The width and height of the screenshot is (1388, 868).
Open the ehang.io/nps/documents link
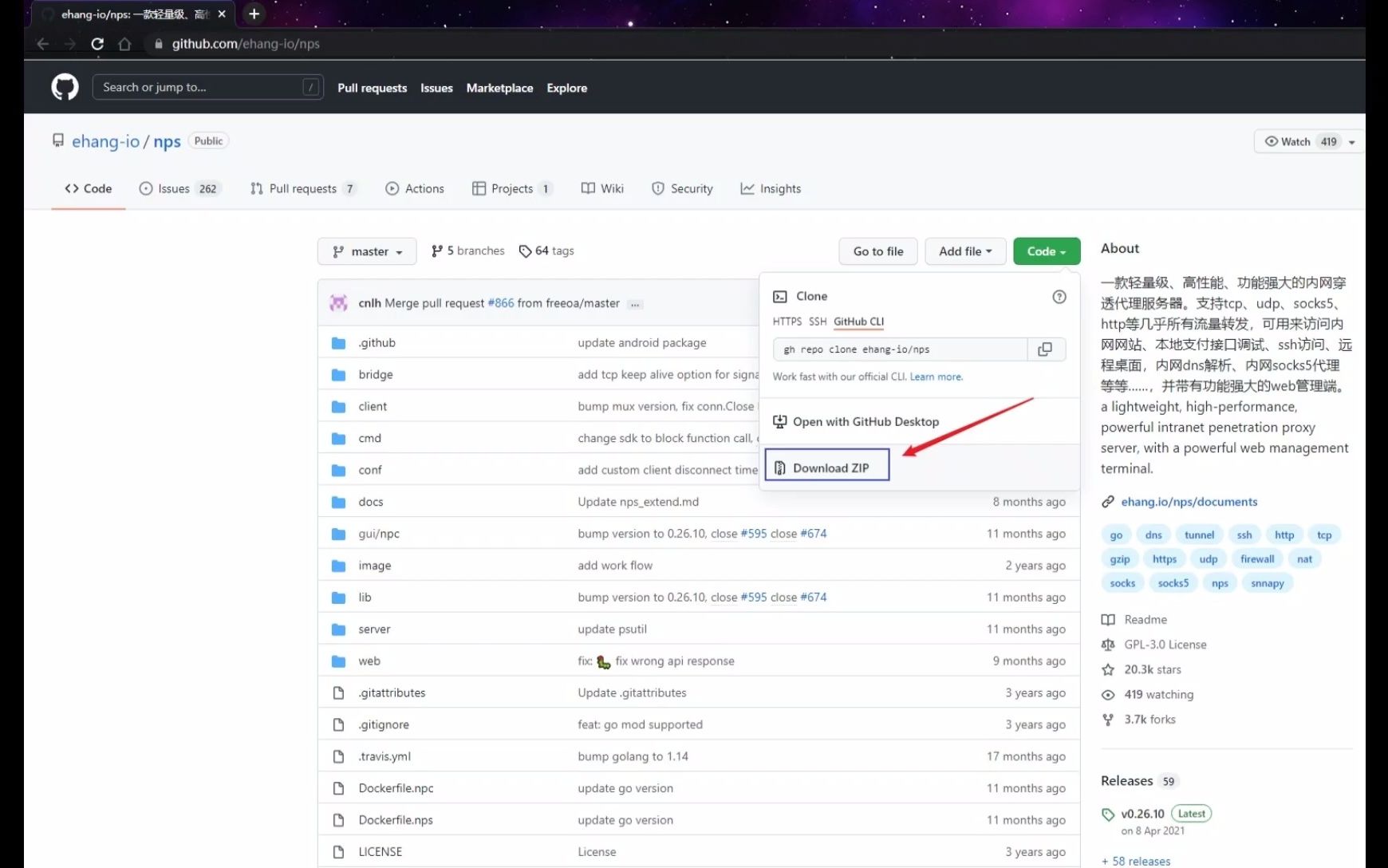pos(1189,501)
